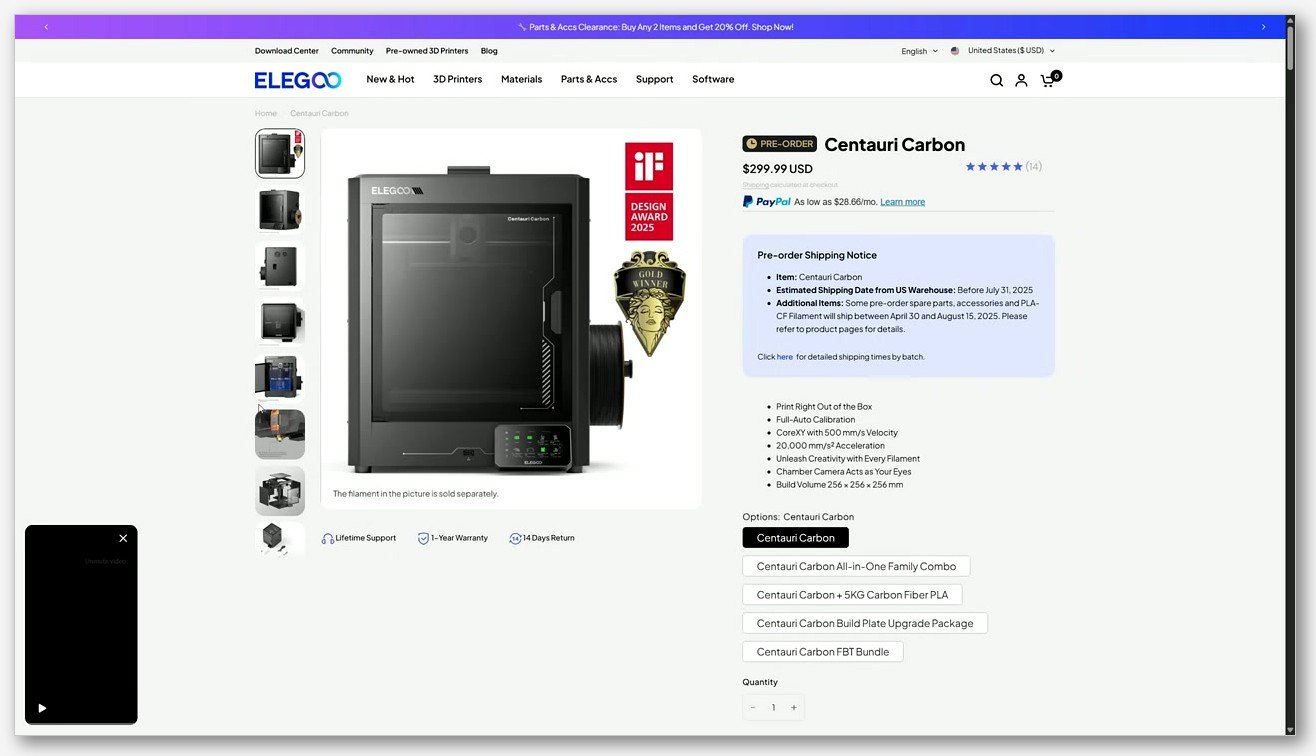Open the shopping cart icon
1316x756 pixels.
tap(1048, 80)
